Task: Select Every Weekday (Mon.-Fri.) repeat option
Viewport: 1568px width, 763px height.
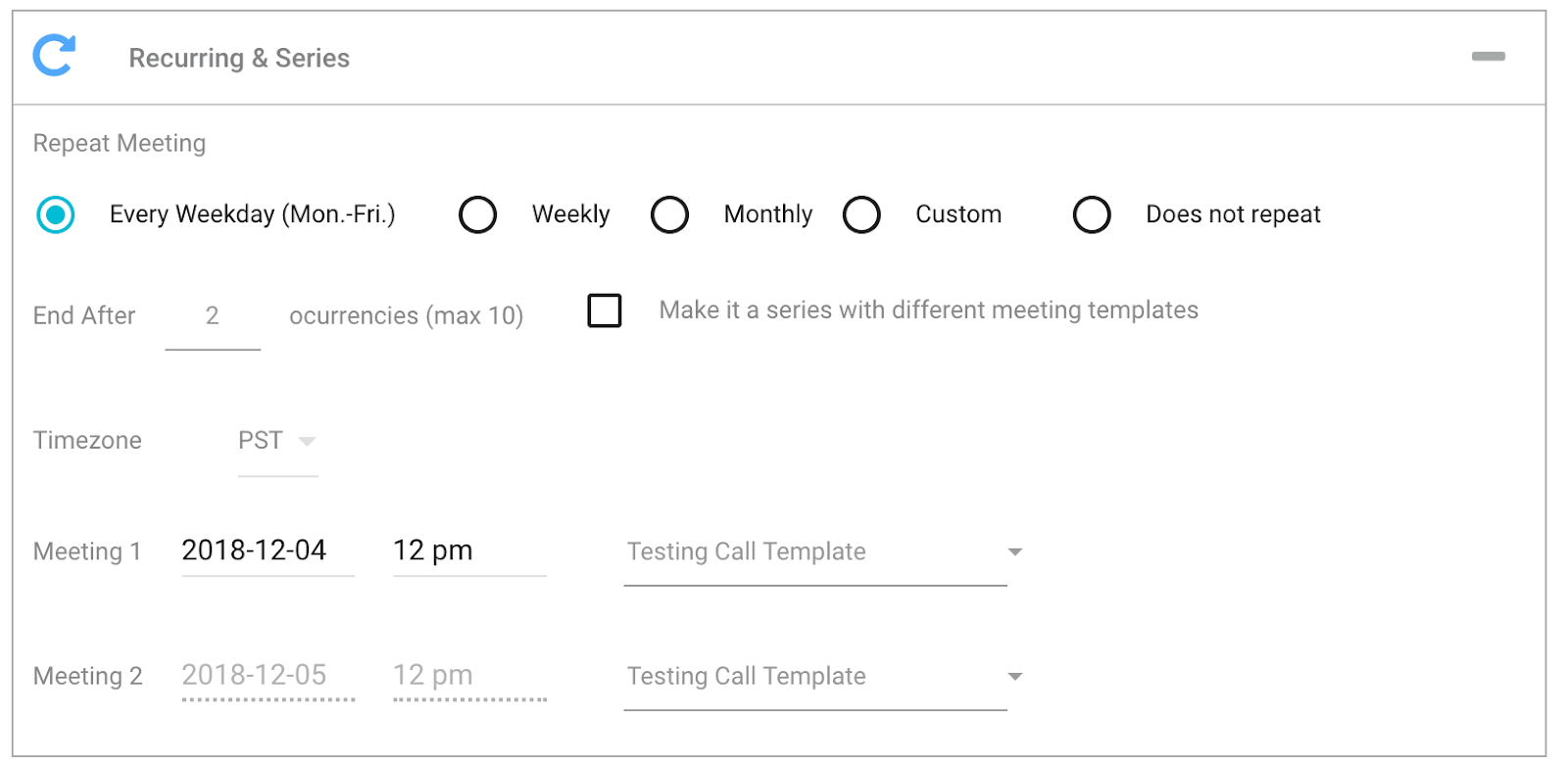Action: [x=56, y=215]
